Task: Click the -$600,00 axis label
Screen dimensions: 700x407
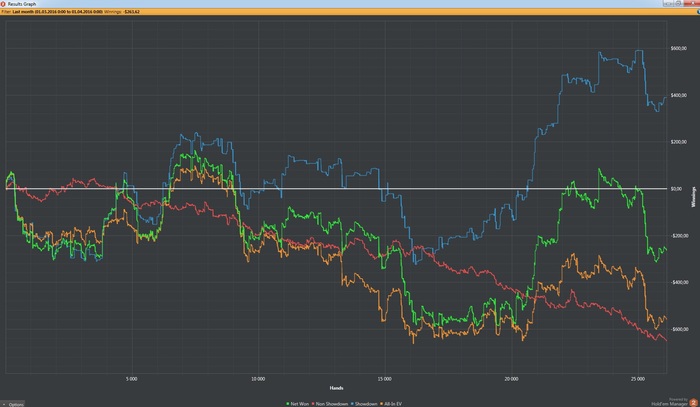Action: click(679, 329)
